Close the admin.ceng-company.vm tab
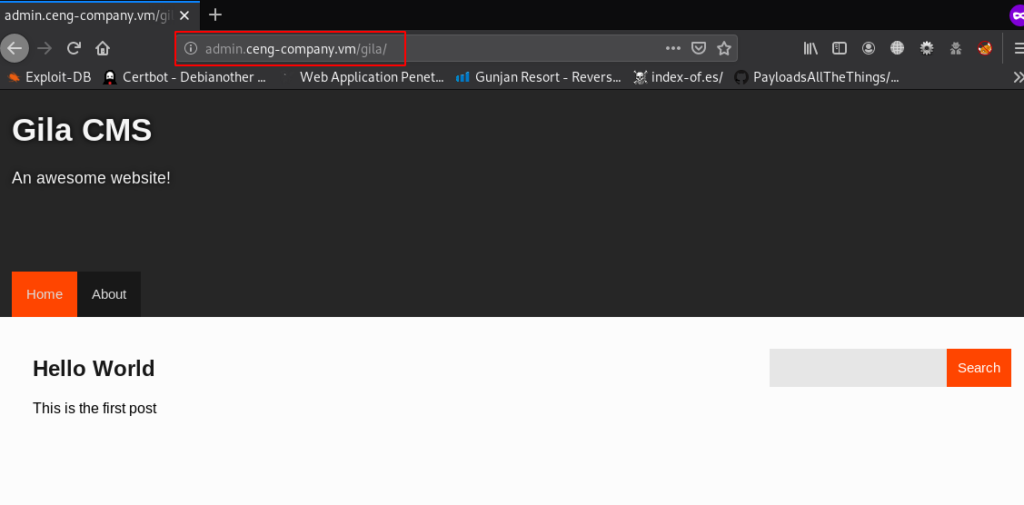This screenshot has width=1024, height=505. point(184,15)
